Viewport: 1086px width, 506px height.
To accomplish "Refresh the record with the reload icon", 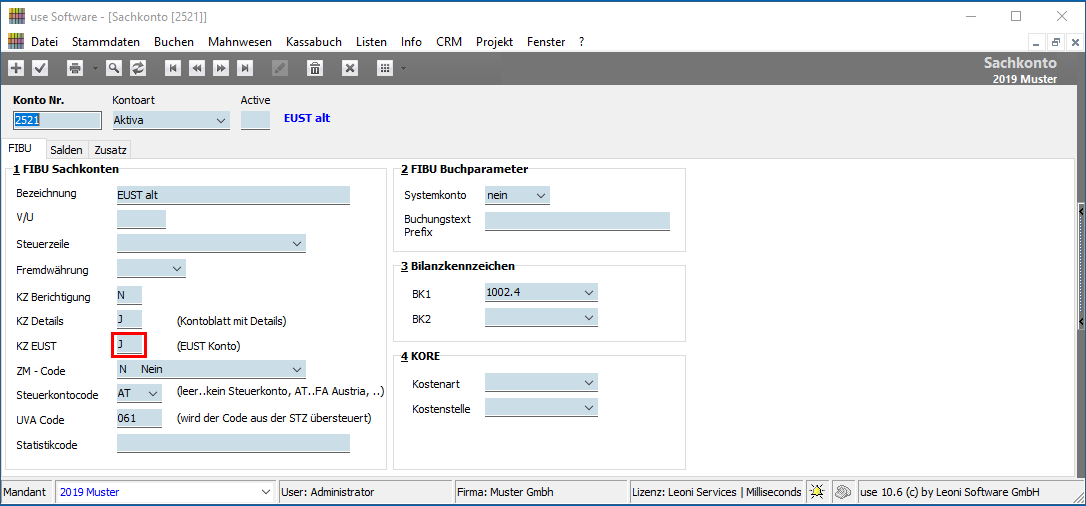I will [x=138, y=68].
